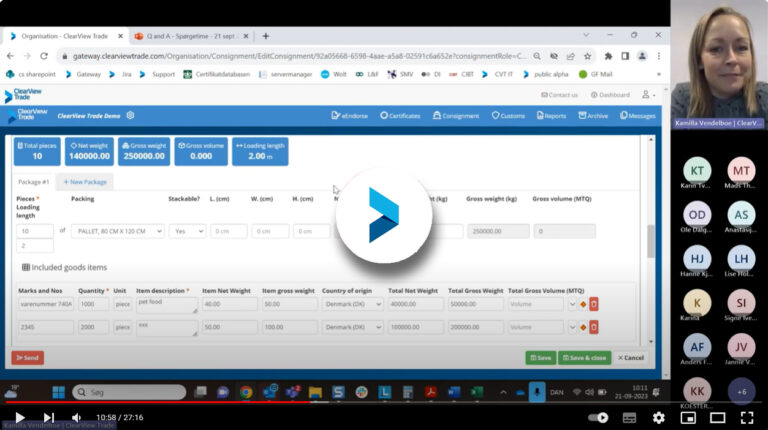Image resolution: width=768 pixels, height=430 pixels.
Task: Open the PALLET 80 CM X 120 CM packing dropdown
Action: click(118, 231)
